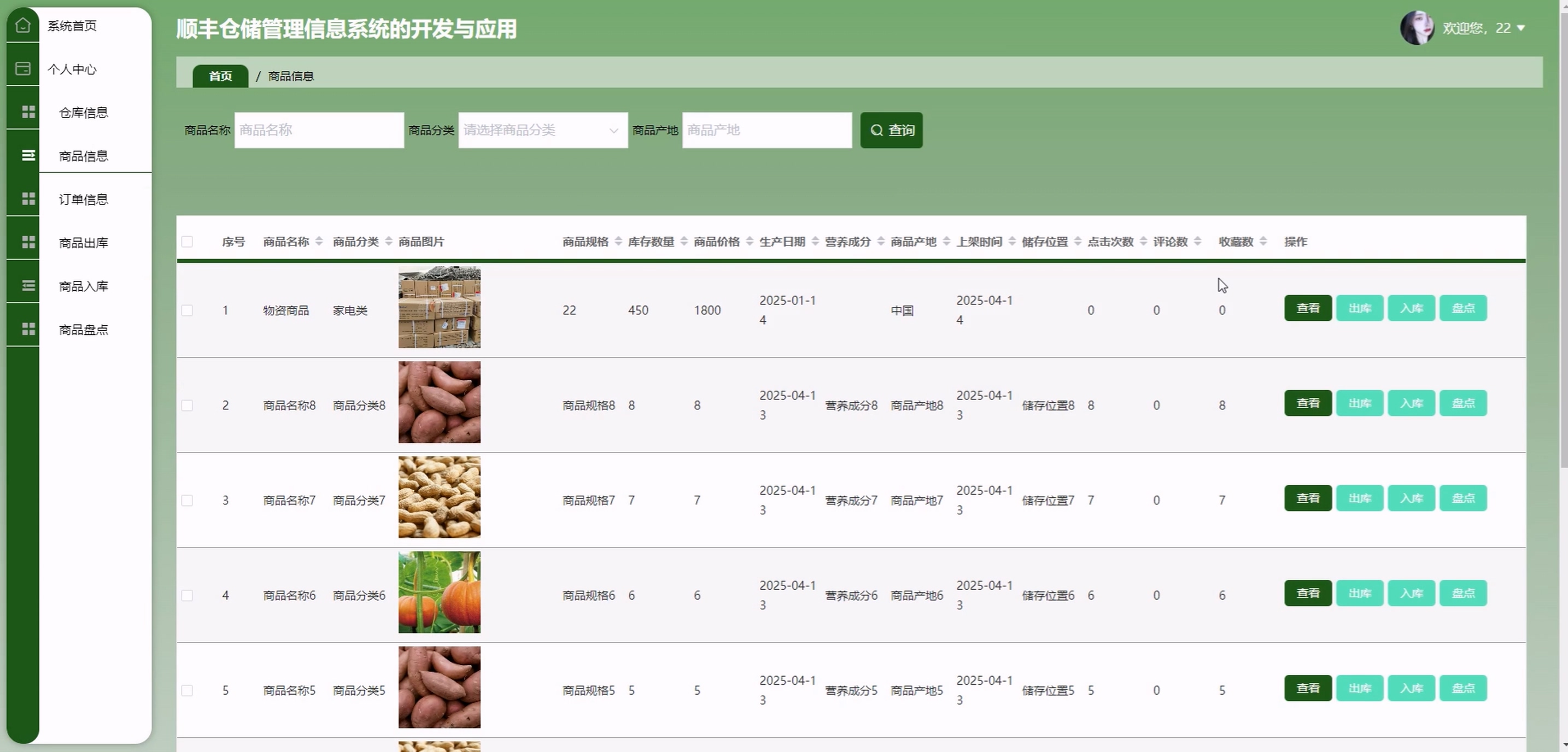
Task: Open the 商品分类 category dropdown
Action: pos(542,130)
